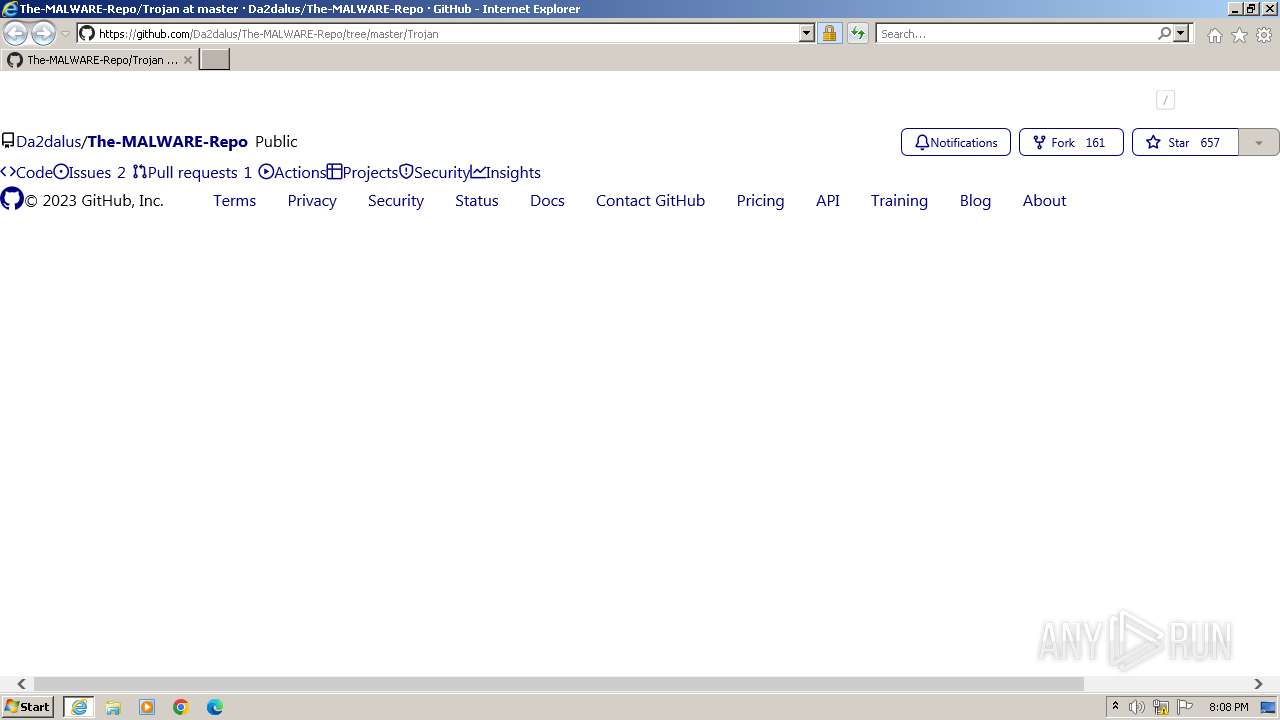Open the Insights tab
Viewport: 1280px width, 720px height.
(x=506, y=172)
